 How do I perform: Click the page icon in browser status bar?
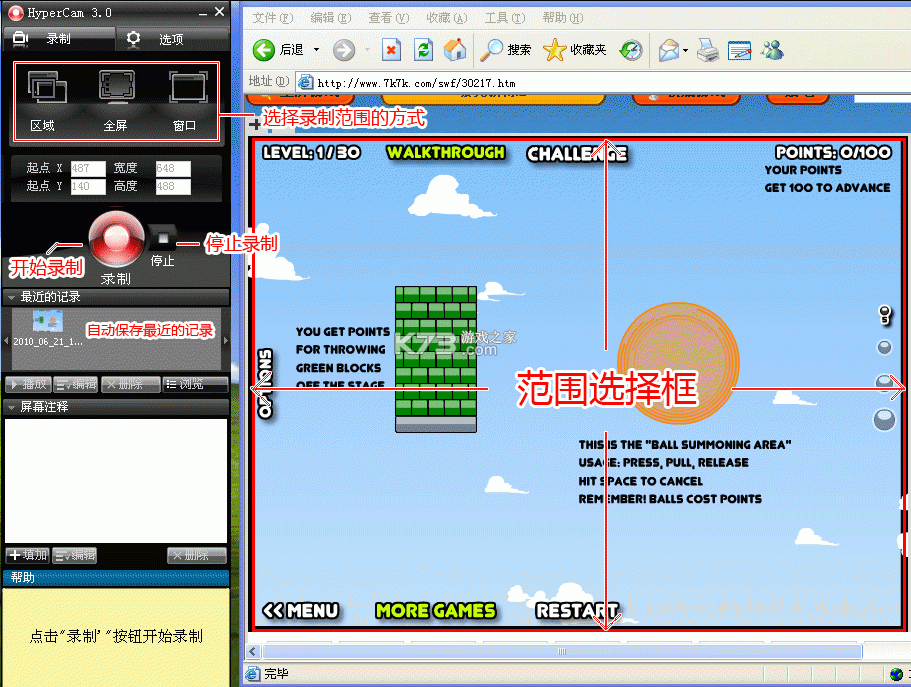point(253,674)
